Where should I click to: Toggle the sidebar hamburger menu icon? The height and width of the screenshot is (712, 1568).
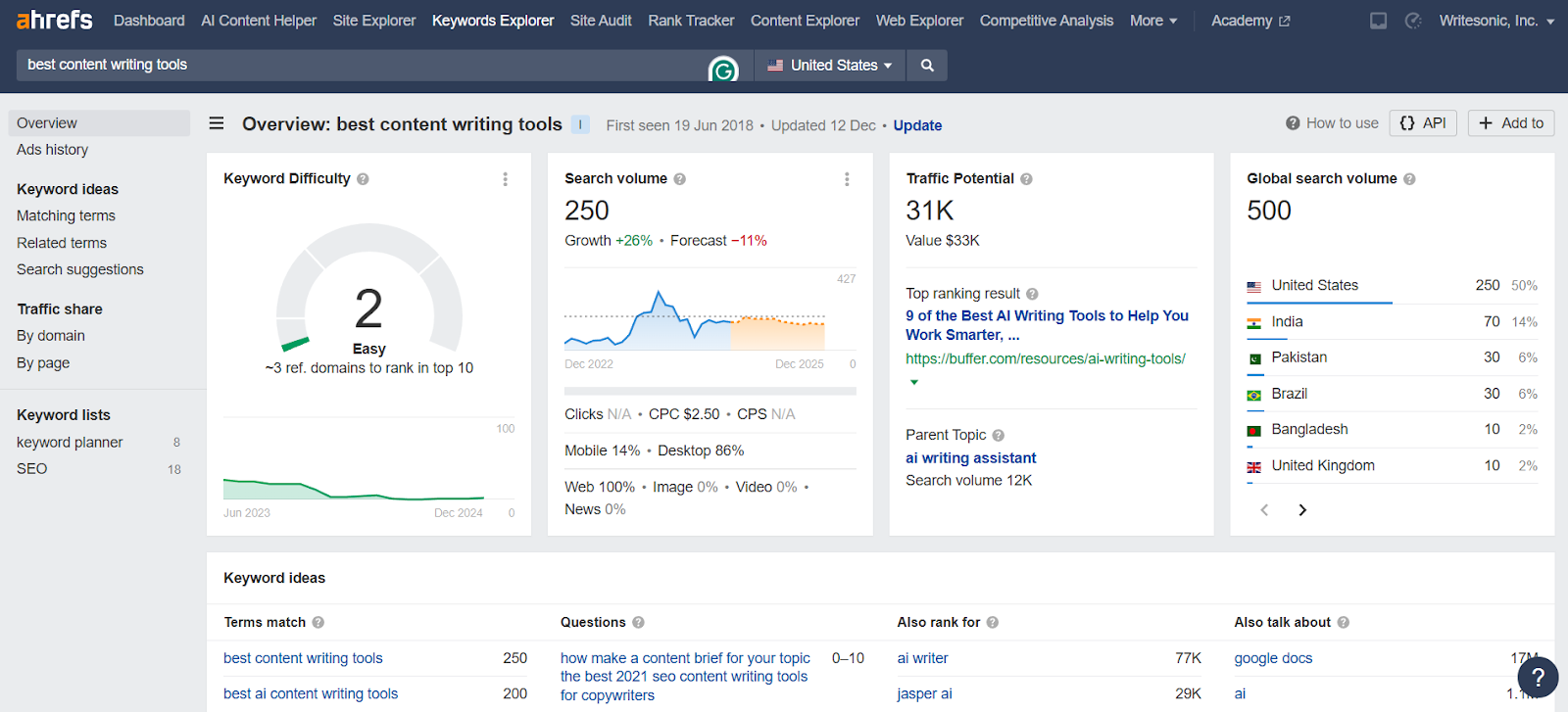coord(217,123)
